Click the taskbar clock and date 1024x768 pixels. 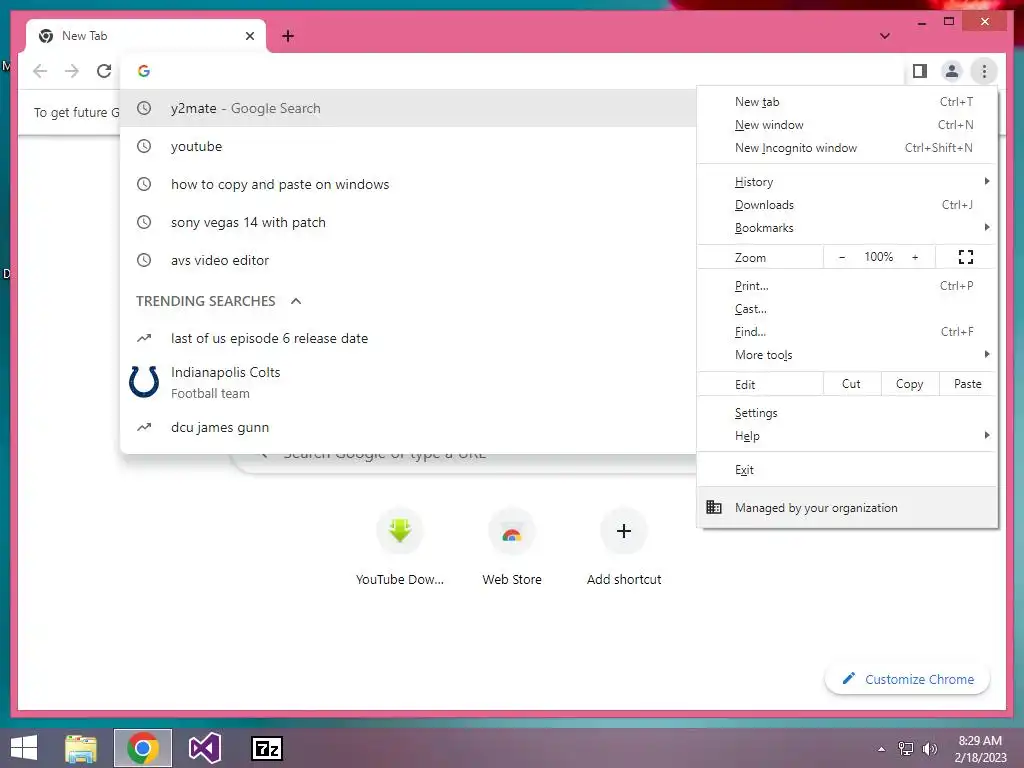[x=980, y=748]
